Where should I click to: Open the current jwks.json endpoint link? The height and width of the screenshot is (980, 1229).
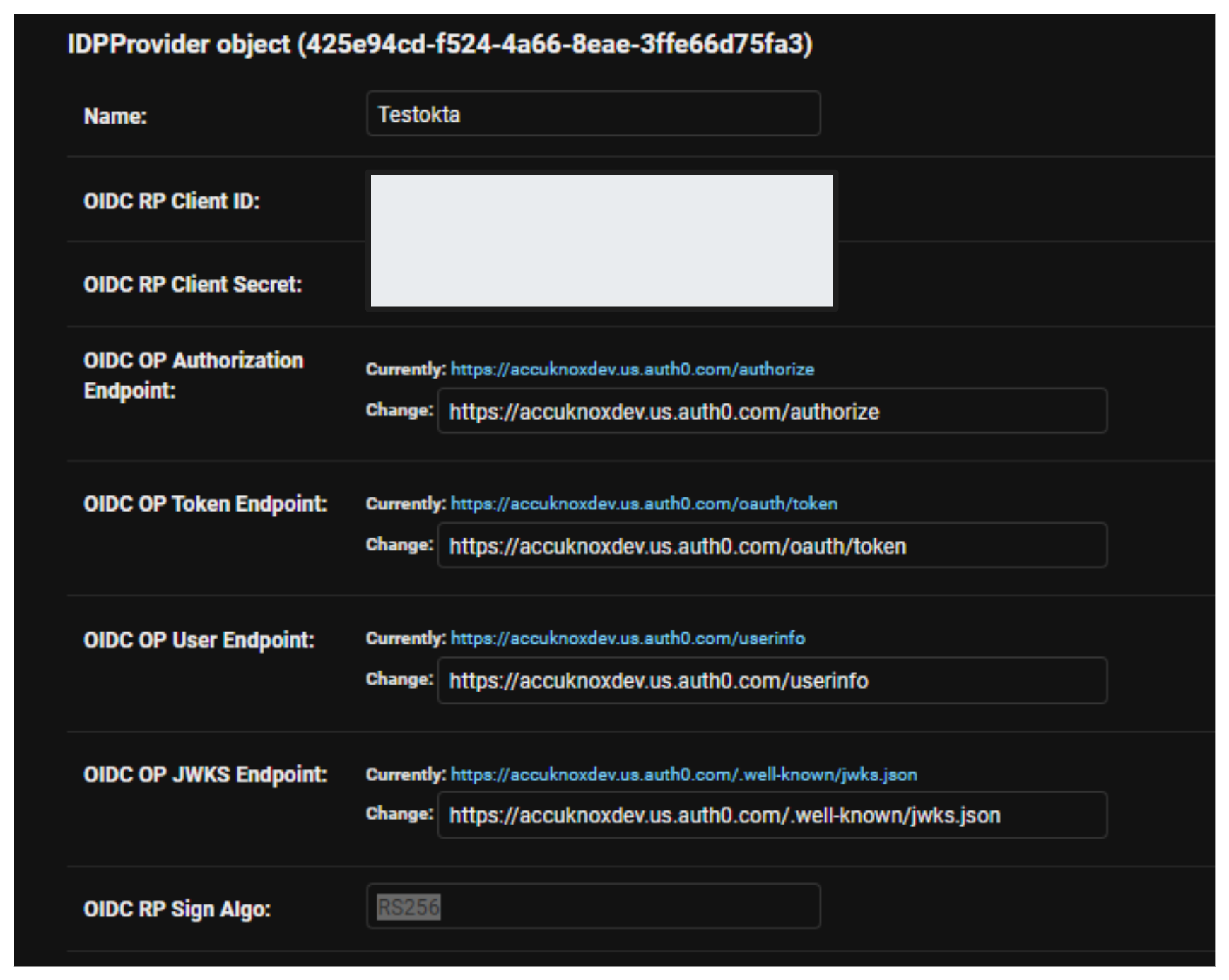(x=683, y=775)
